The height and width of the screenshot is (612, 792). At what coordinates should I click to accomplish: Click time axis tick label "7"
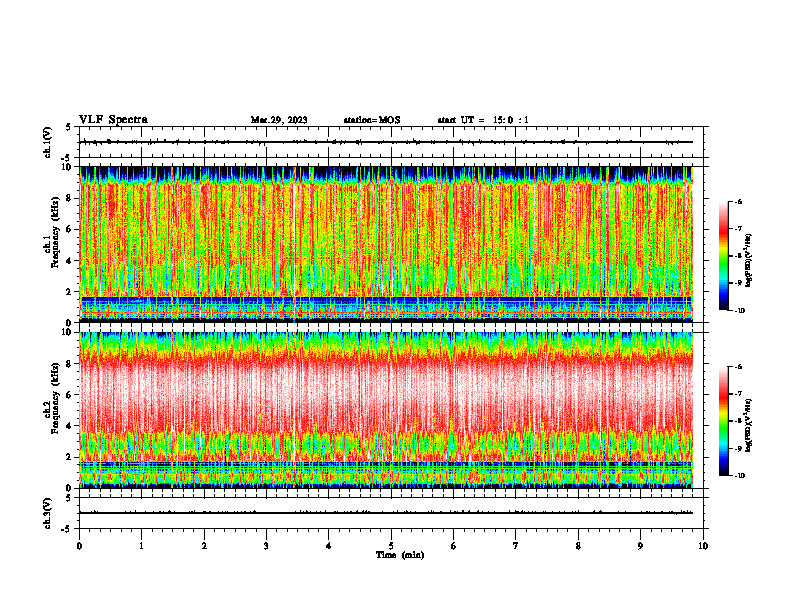point(516,546)
